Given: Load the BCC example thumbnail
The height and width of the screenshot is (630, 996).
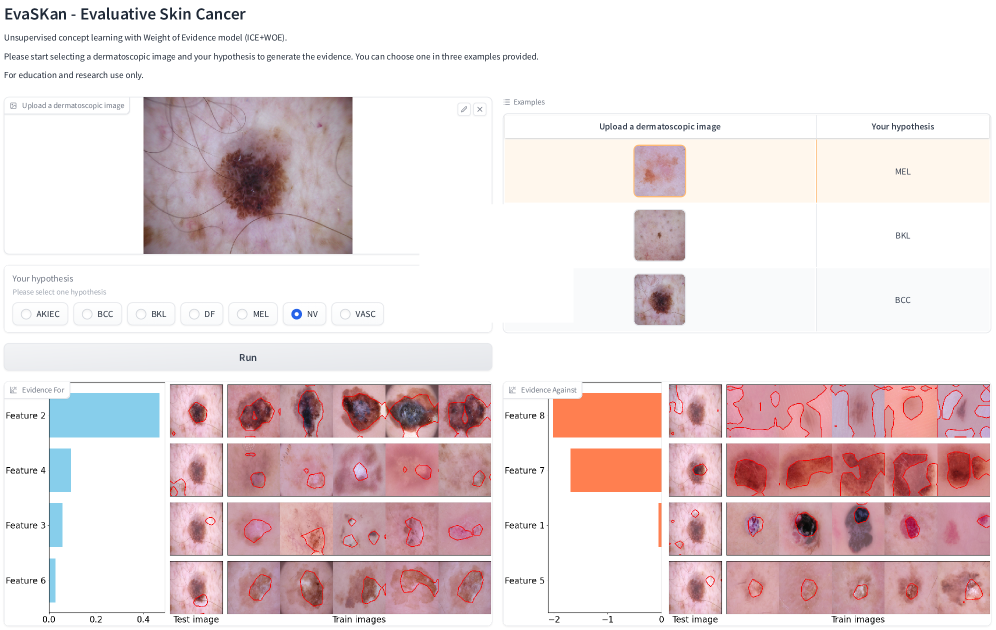Looking at the screenshot, I should coord(659,299).
